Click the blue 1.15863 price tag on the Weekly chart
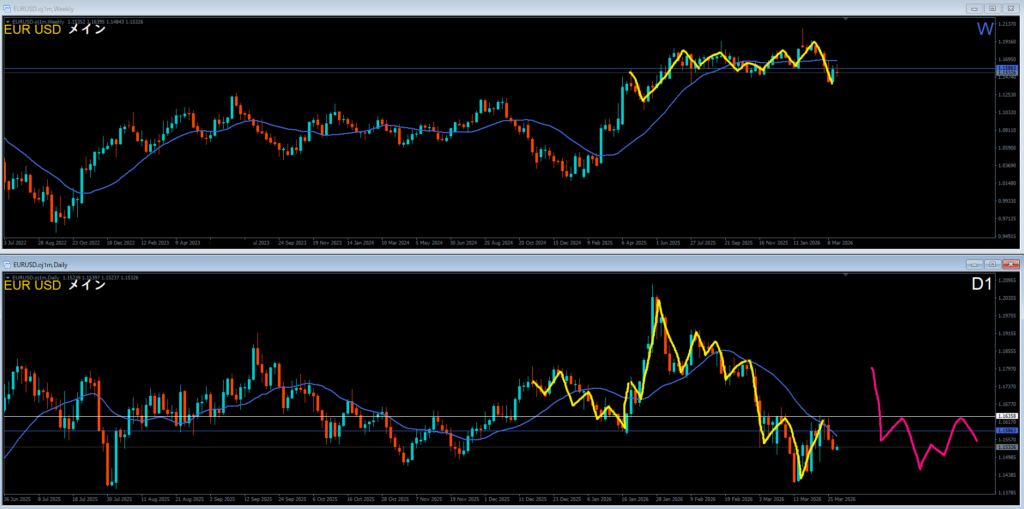This screenshot has width=1024, height=509. [1006, 68]
